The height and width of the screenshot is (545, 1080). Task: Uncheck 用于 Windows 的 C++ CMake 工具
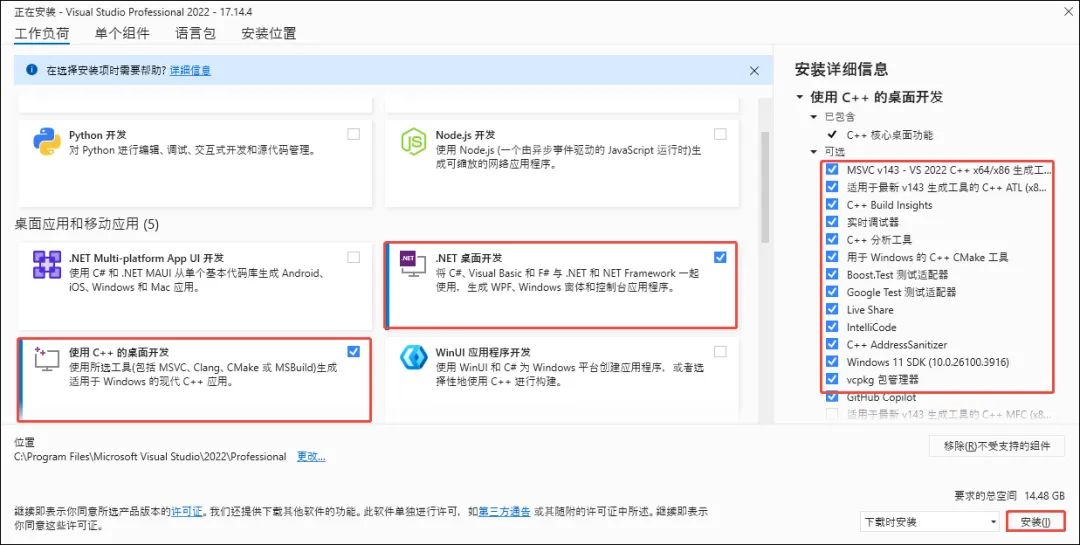click(x=832, y=257)
